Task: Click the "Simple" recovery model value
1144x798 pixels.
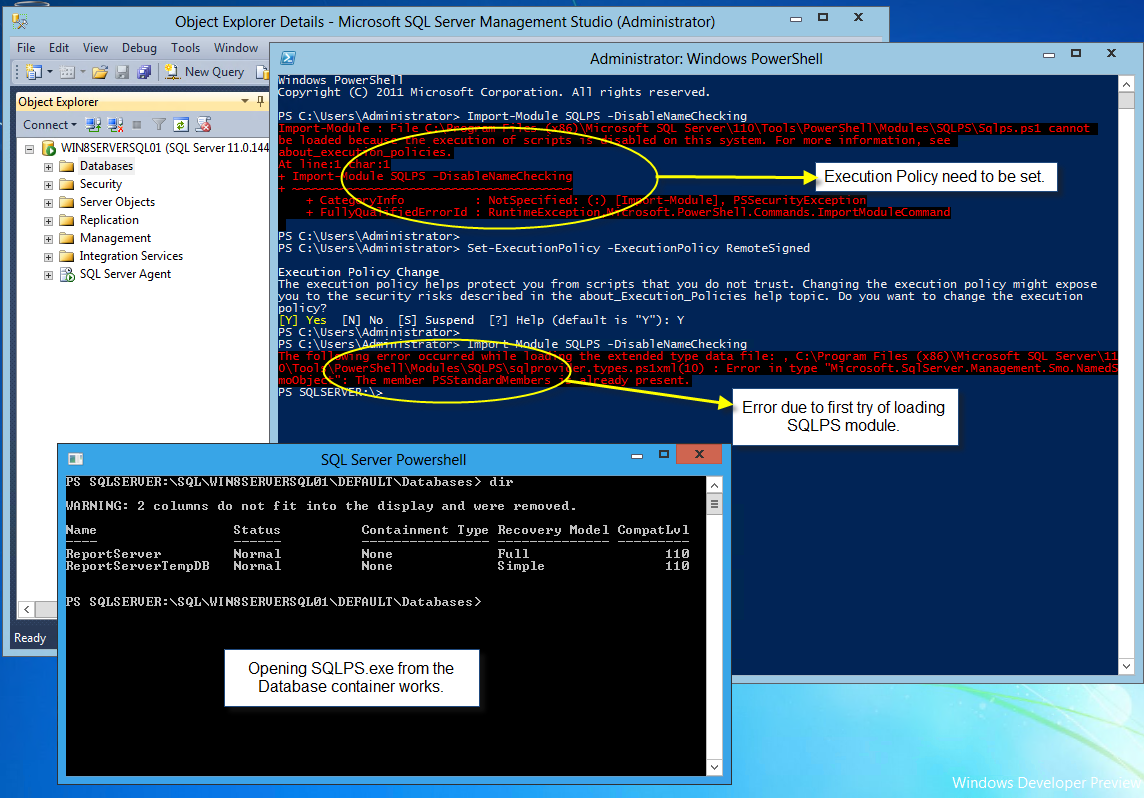Action: point(521,566)
